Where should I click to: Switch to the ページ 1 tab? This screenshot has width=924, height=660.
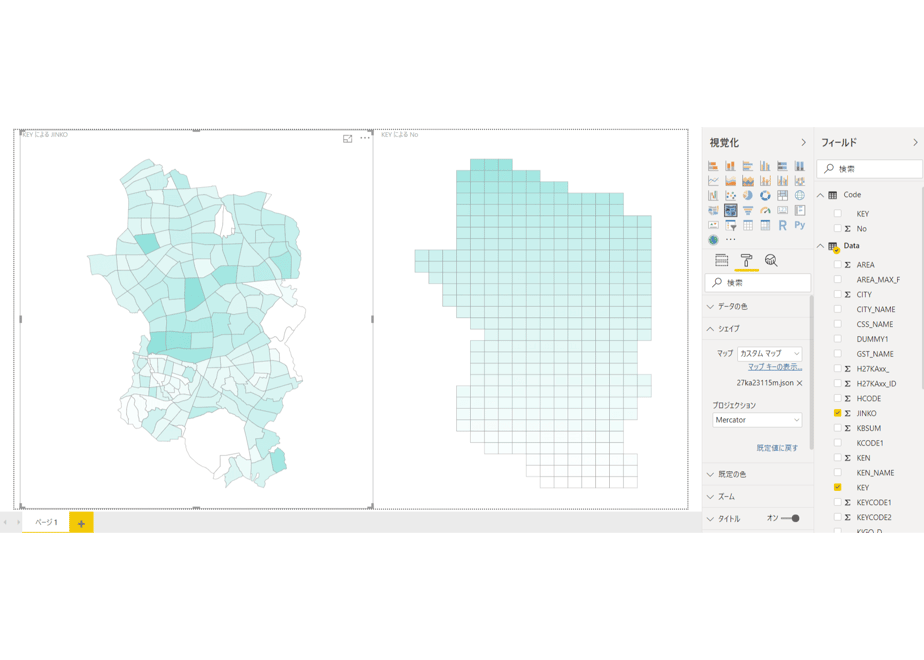tap(46, 522)
